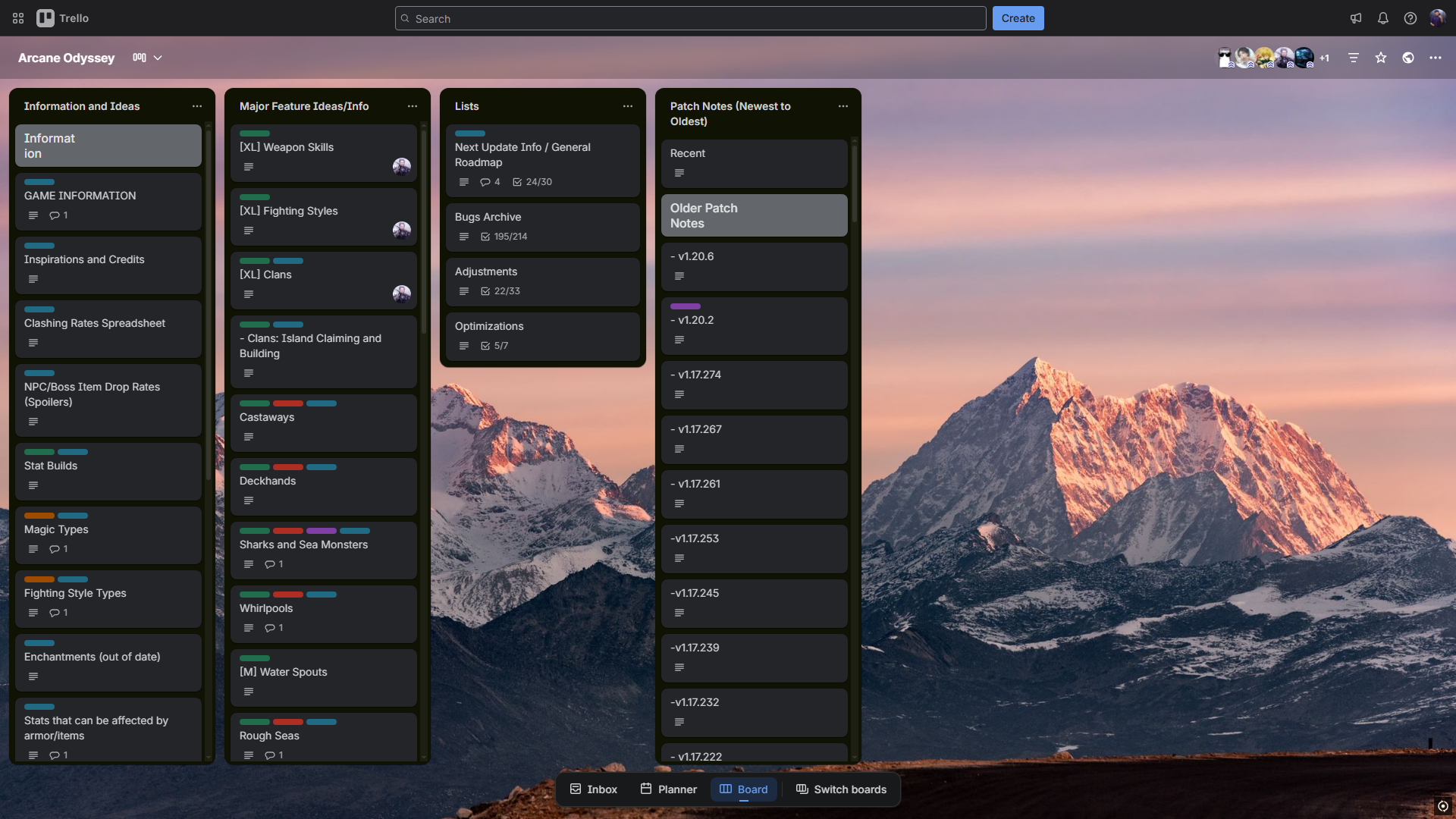Star the Arcane Odyssey board
The height and width of the screenshot is (819, 1456).
point(1380,58)
